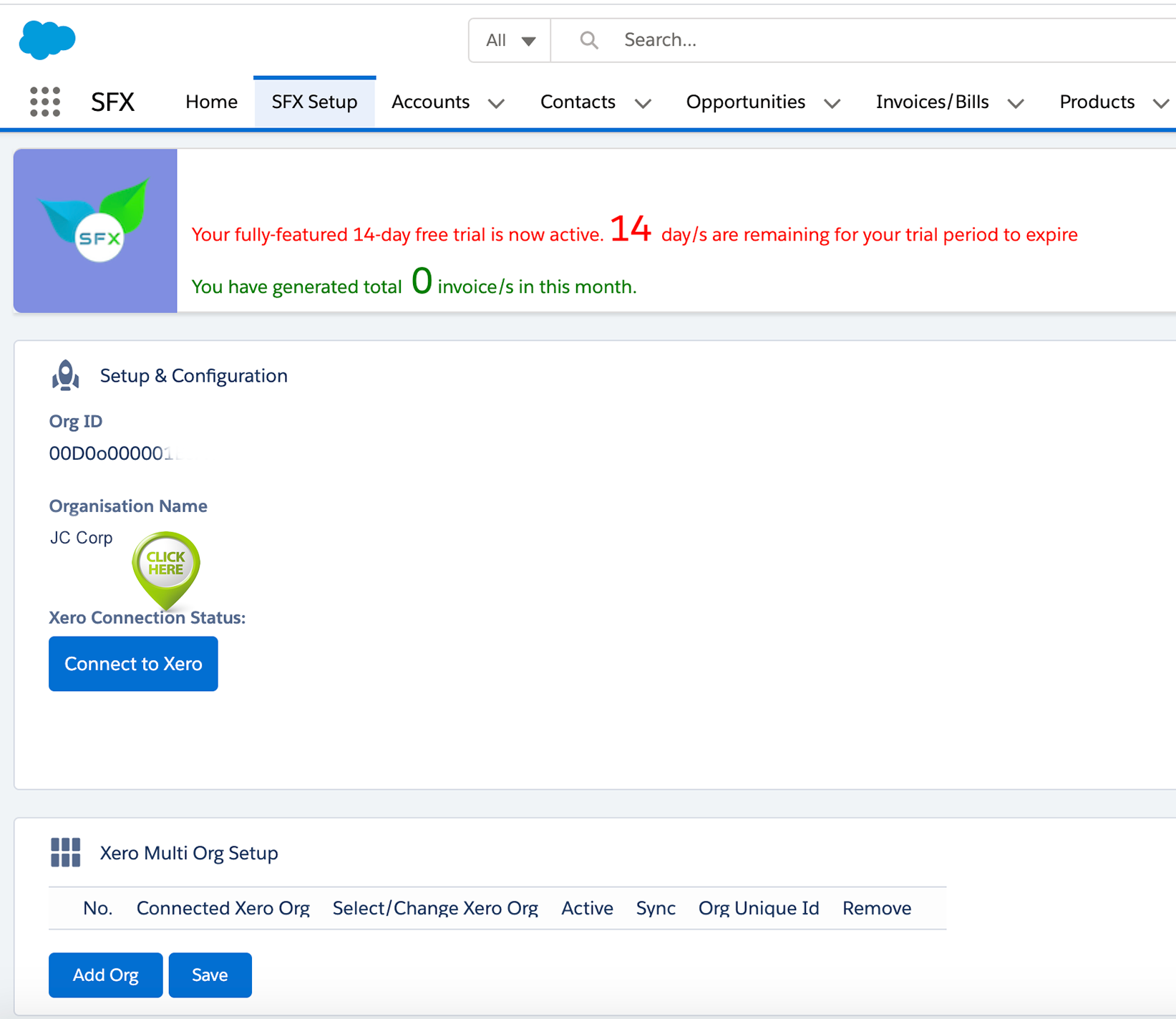
Task: Open the Opportunities tab
Action: (x=745, y=102)
